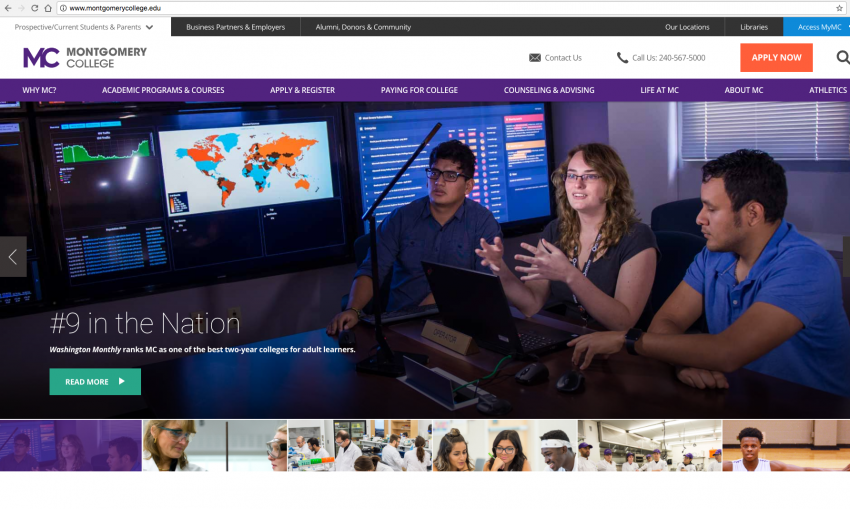Go to previous slide with left arrow
This screenshot has width=850, height=509.
[13, 257]
